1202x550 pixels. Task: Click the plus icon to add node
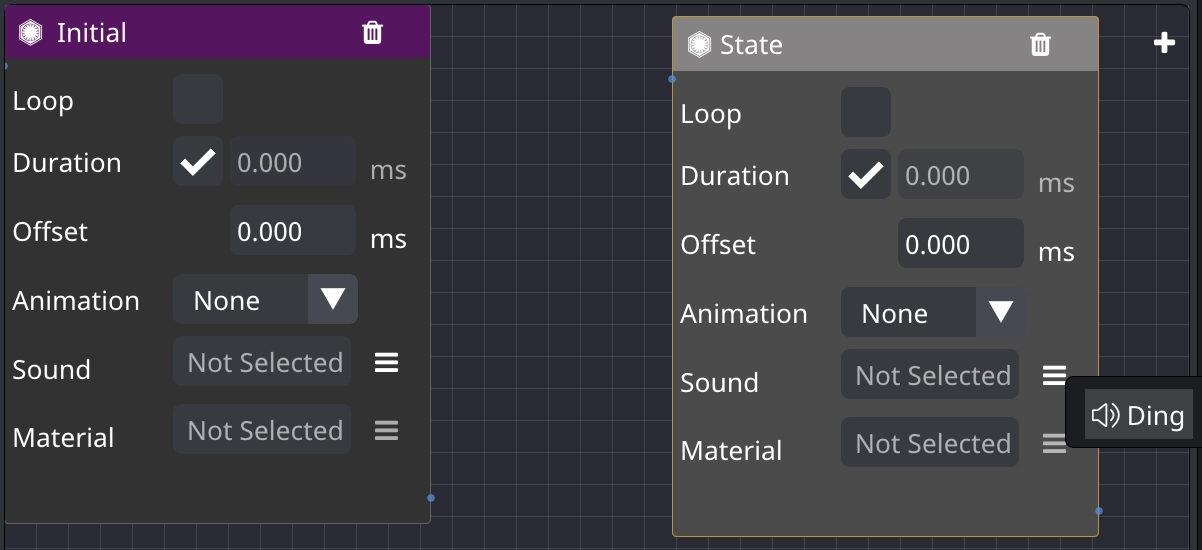[1164, 43]
